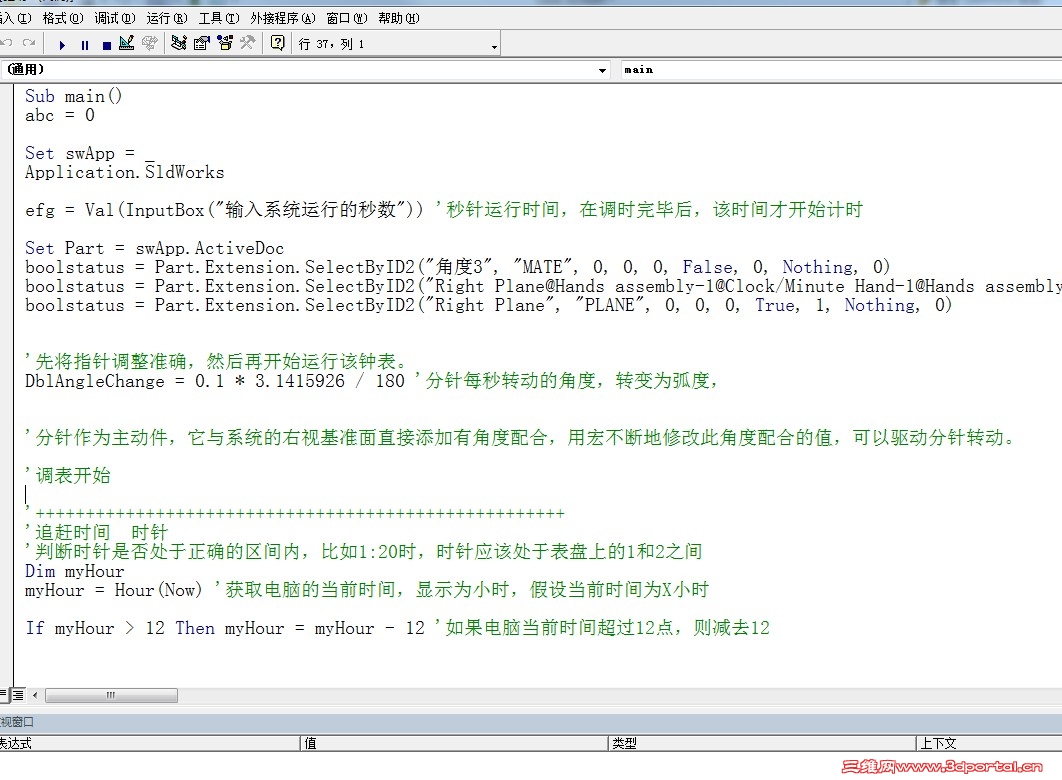Click the Break pause button

coord(85,45)
